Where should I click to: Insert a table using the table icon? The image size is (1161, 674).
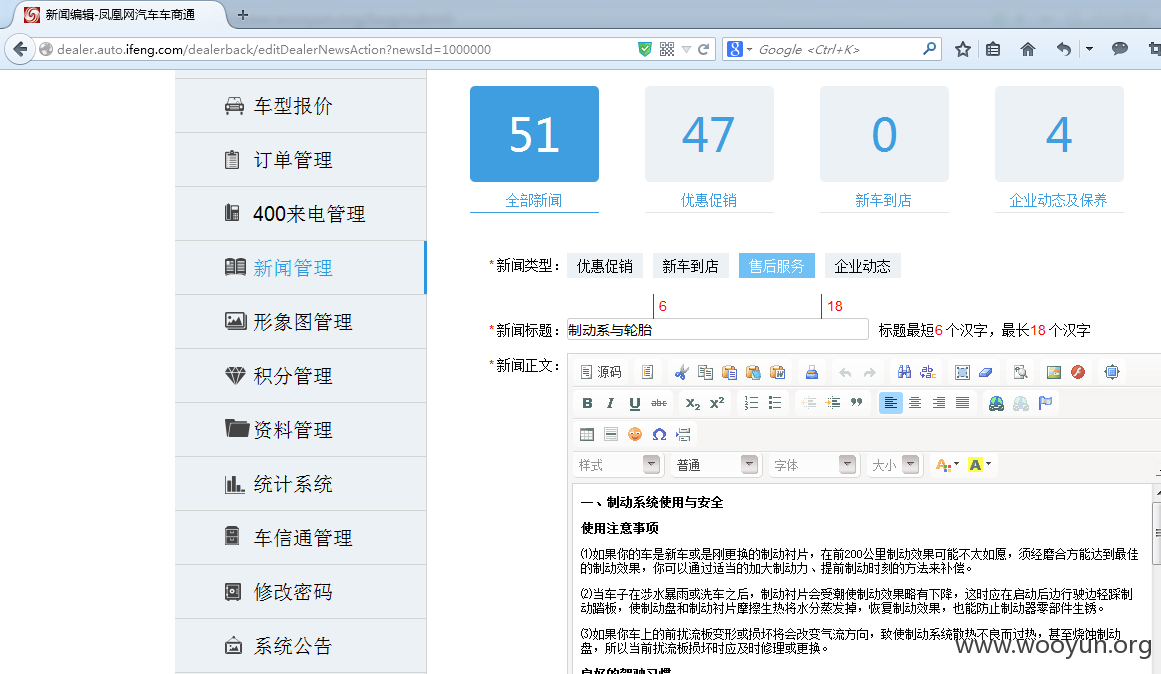pos(587,434)
